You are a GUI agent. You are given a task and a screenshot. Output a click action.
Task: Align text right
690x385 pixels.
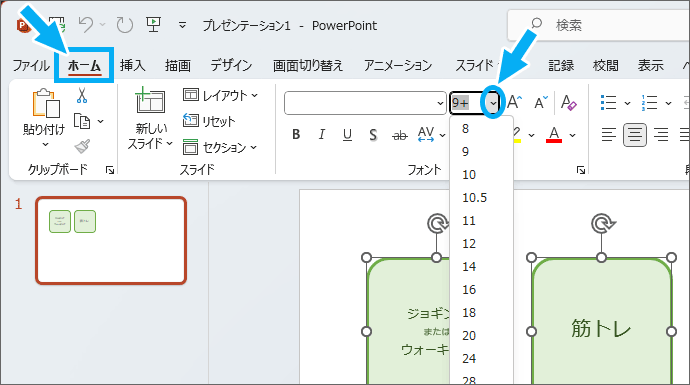coord(661,135)
